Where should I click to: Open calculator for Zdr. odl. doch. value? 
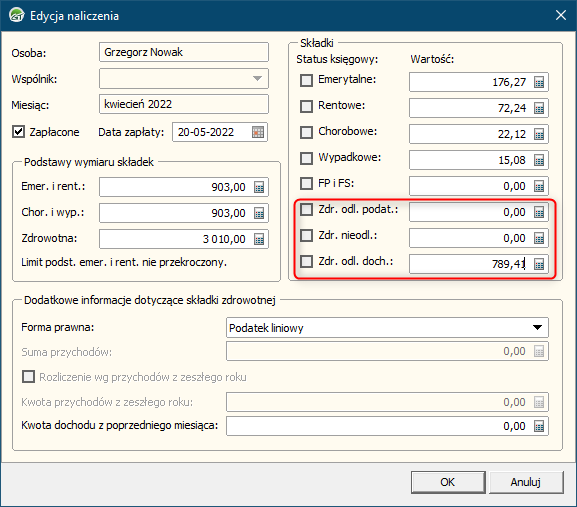(x=539, y=264)
